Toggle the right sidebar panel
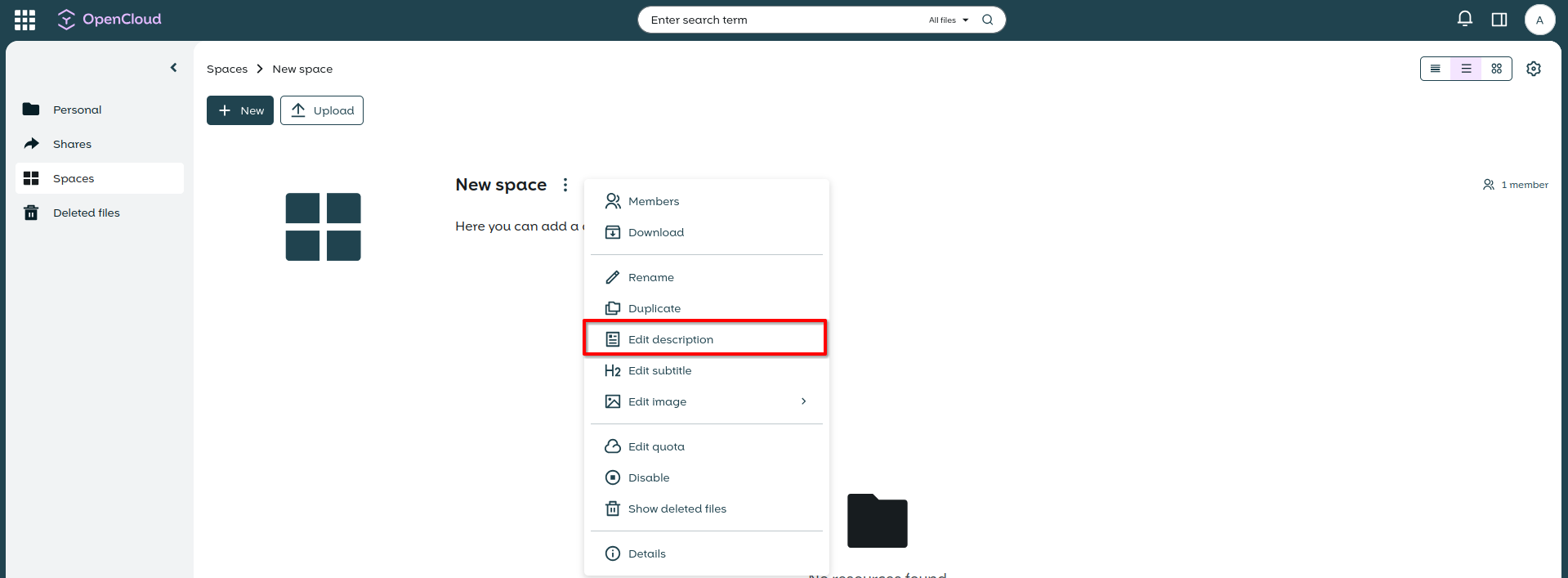Image resolution: width=1568 pixels, height=578 pixels. click(x=1499, y=20)
